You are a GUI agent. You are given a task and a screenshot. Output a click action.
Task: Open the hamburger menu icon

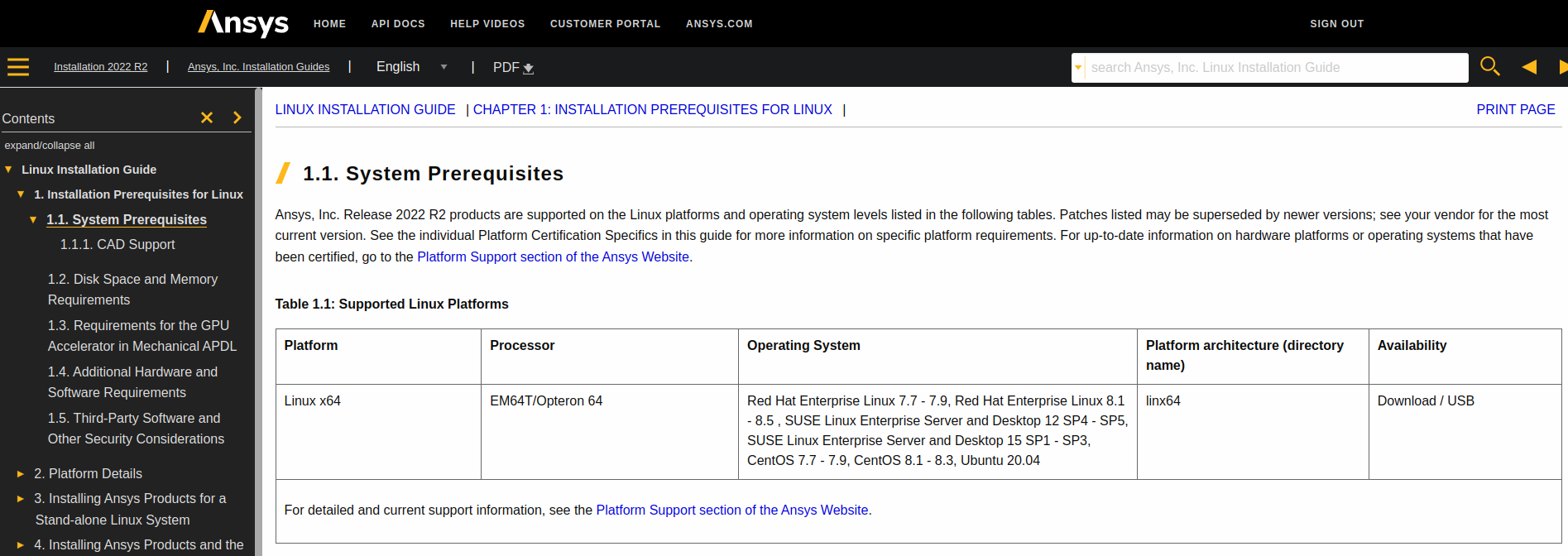coord(18,67)
